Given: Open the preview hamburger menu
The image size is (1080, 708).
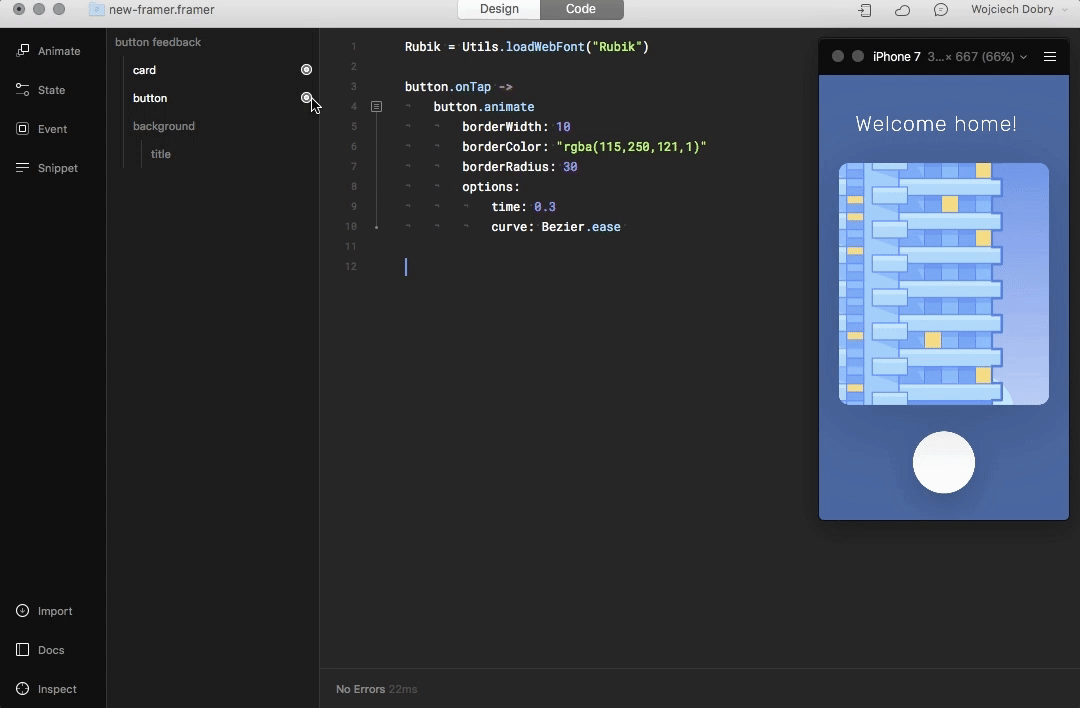Looking at the screenshot, I should click(x=1050, y=57).
